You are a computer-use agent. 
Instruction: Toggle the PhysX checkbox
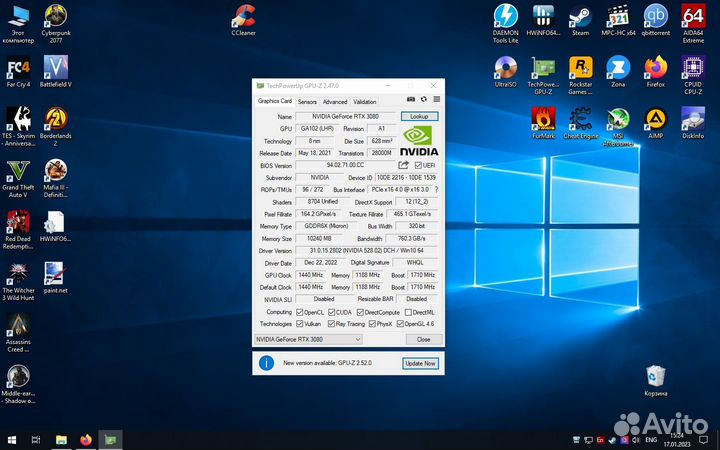pos(372,324)
